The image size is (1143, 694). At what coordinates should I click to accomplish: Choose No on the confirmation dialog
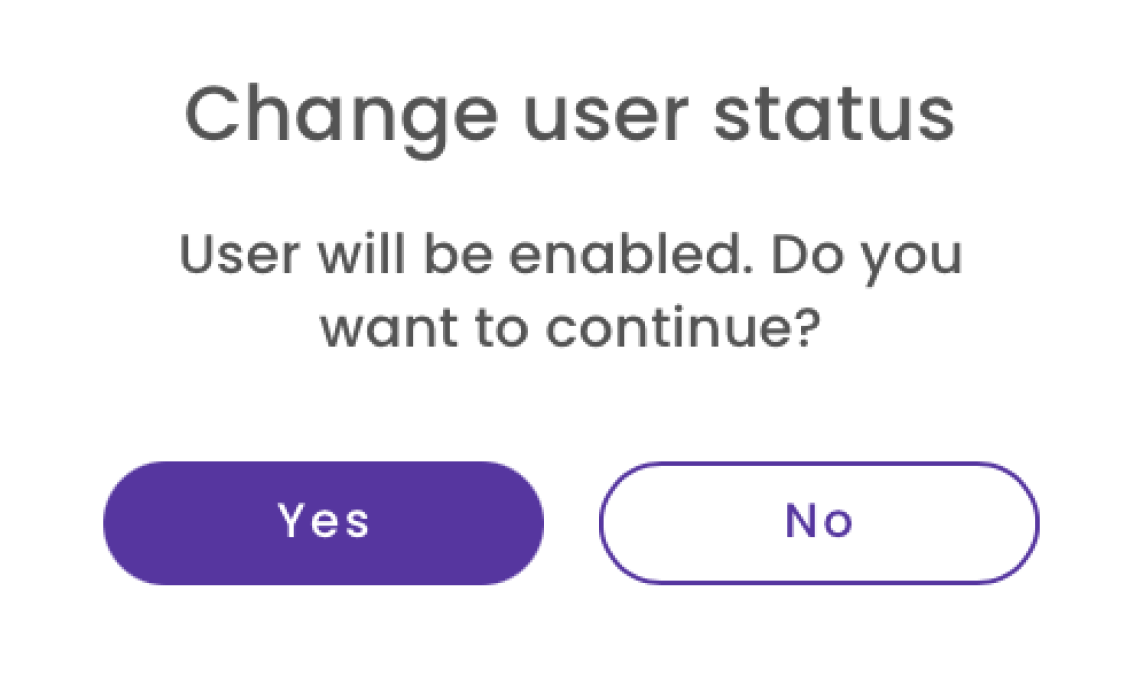coord(818,521)
